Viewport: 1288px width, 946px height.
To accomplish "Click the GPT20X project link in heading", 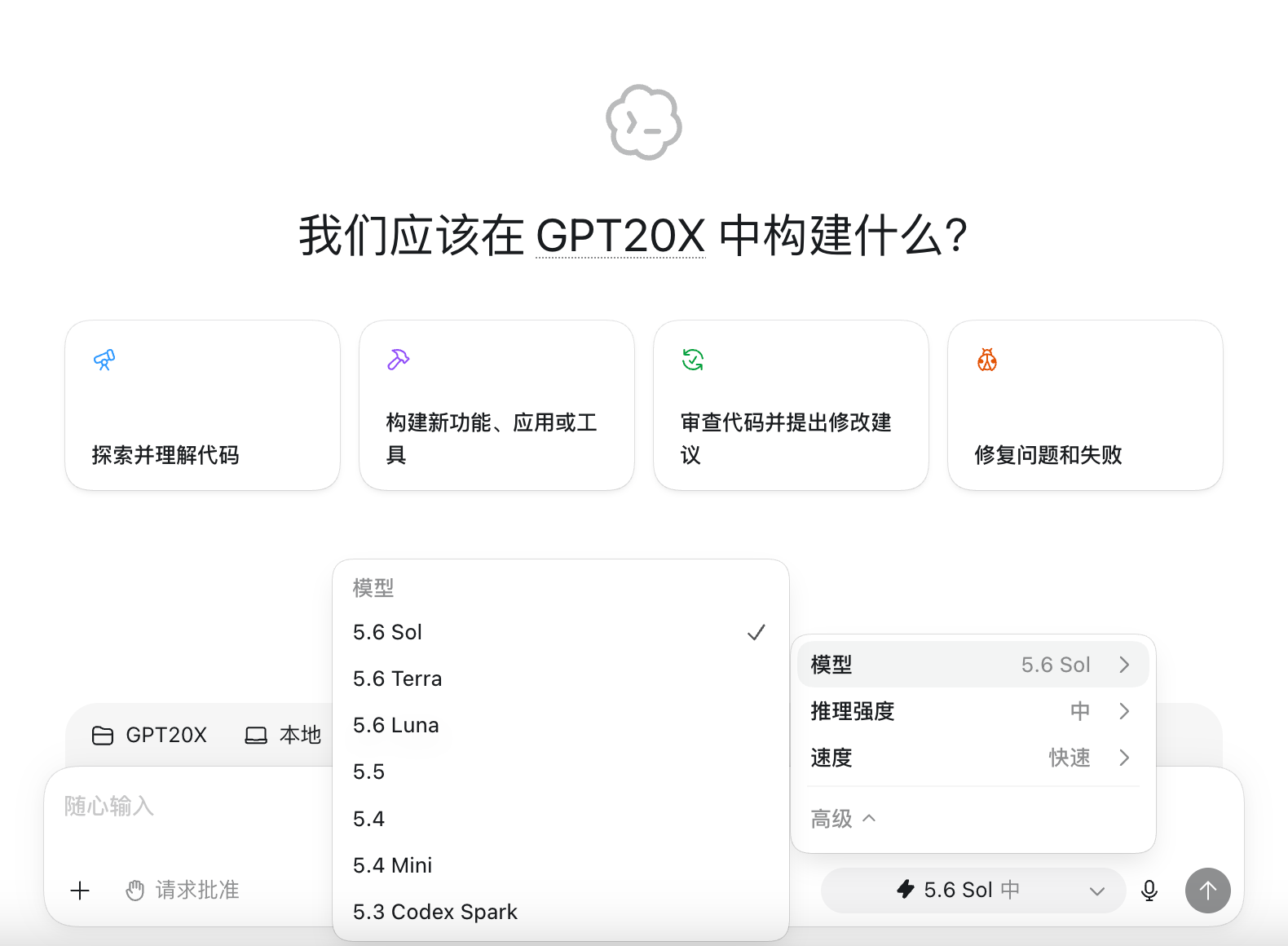I will [x=620, y=236].
